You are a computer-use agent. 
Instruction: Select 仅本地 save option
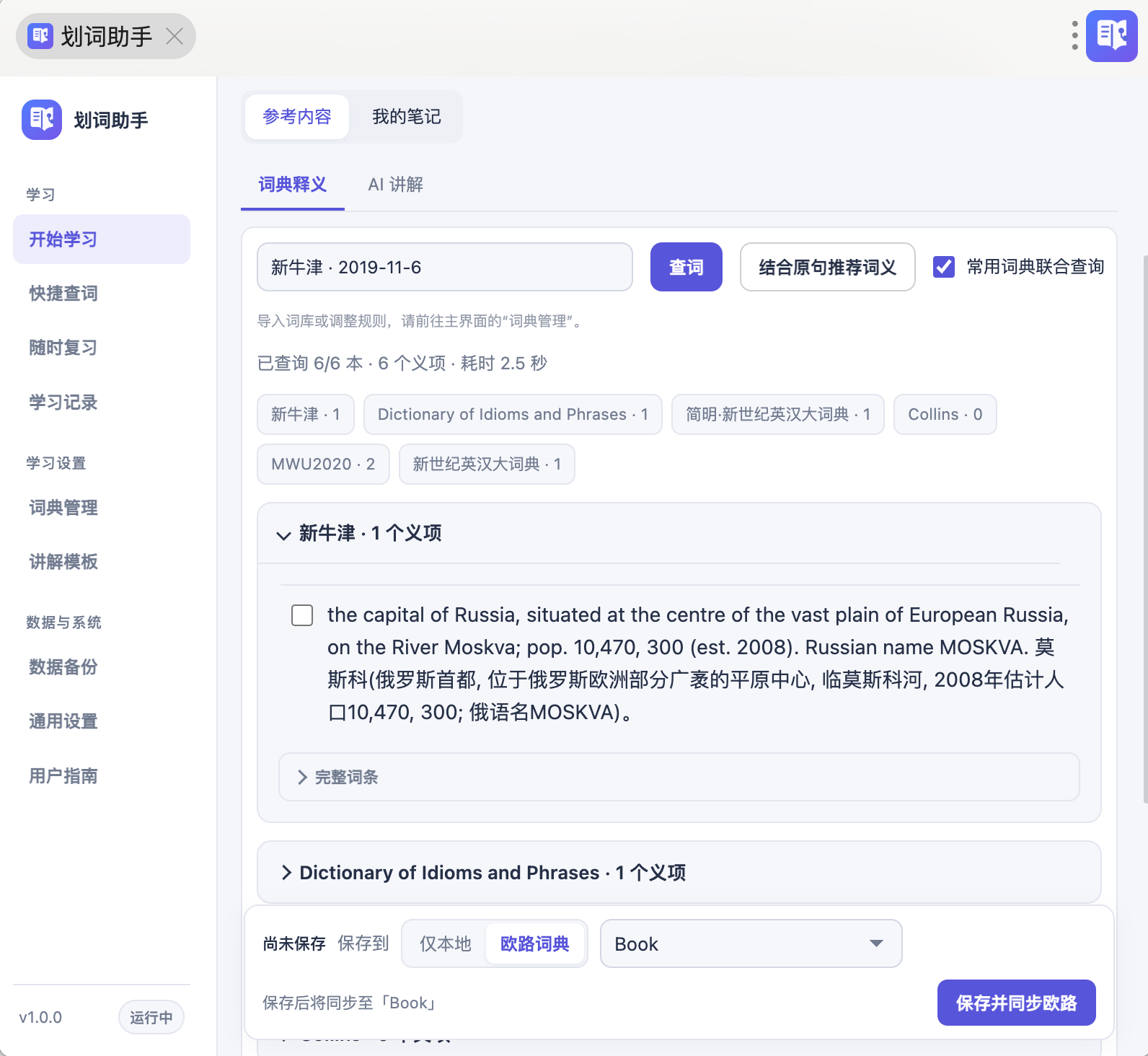tap(446, 943)
